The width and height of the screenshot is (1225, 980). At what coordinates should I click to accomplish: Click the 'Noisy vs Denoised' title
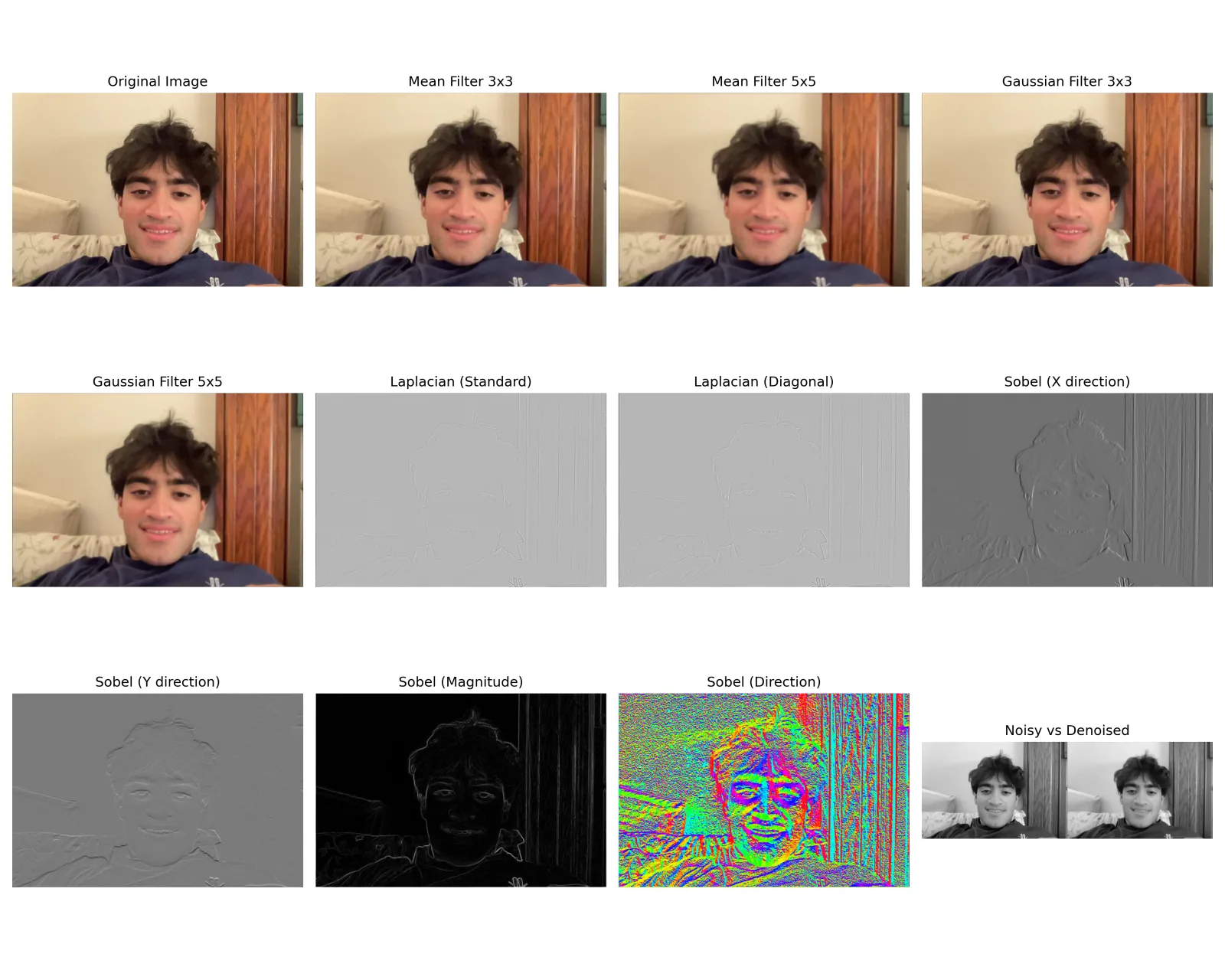point(1067,730)
